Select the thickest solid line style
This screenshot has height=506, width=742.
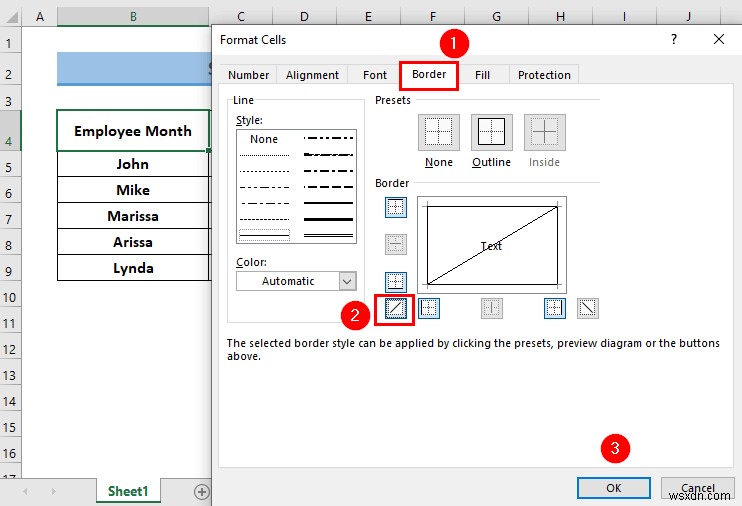(x=328, y=219)
